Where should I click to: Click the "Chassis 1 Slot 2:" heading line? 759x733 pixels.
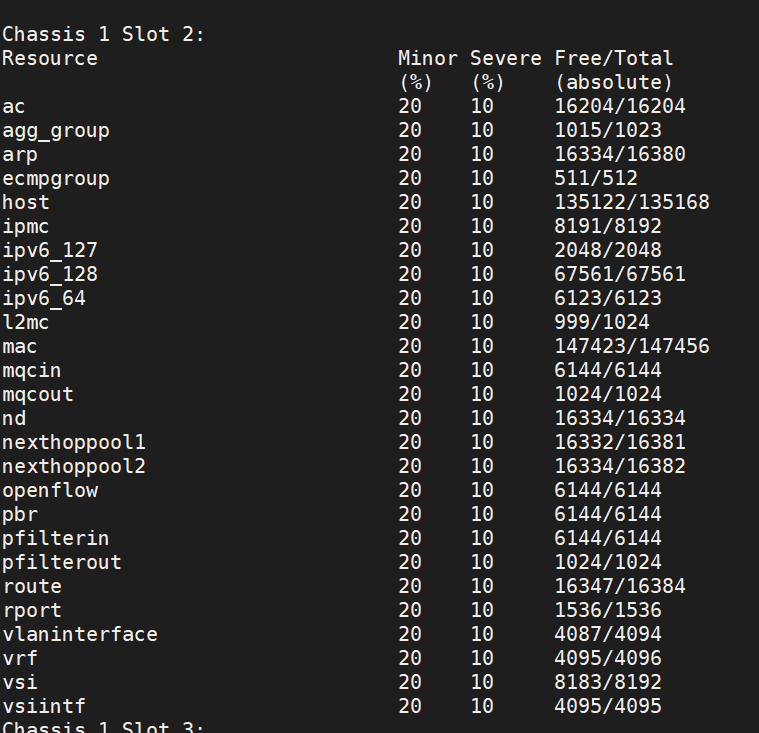(103, 34)
